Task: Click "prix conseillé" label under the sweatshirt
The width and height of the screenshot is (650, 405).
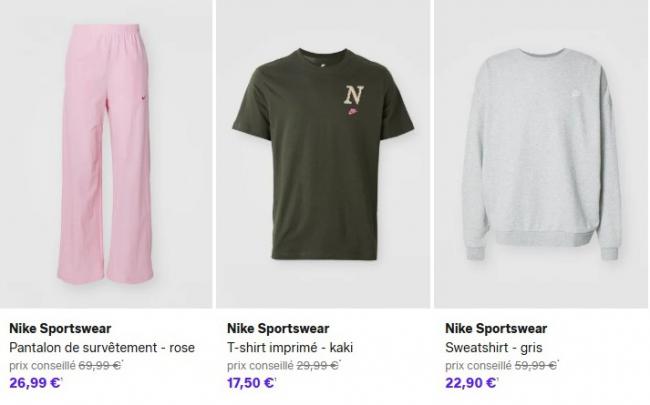Action: [x=478, y=365]
